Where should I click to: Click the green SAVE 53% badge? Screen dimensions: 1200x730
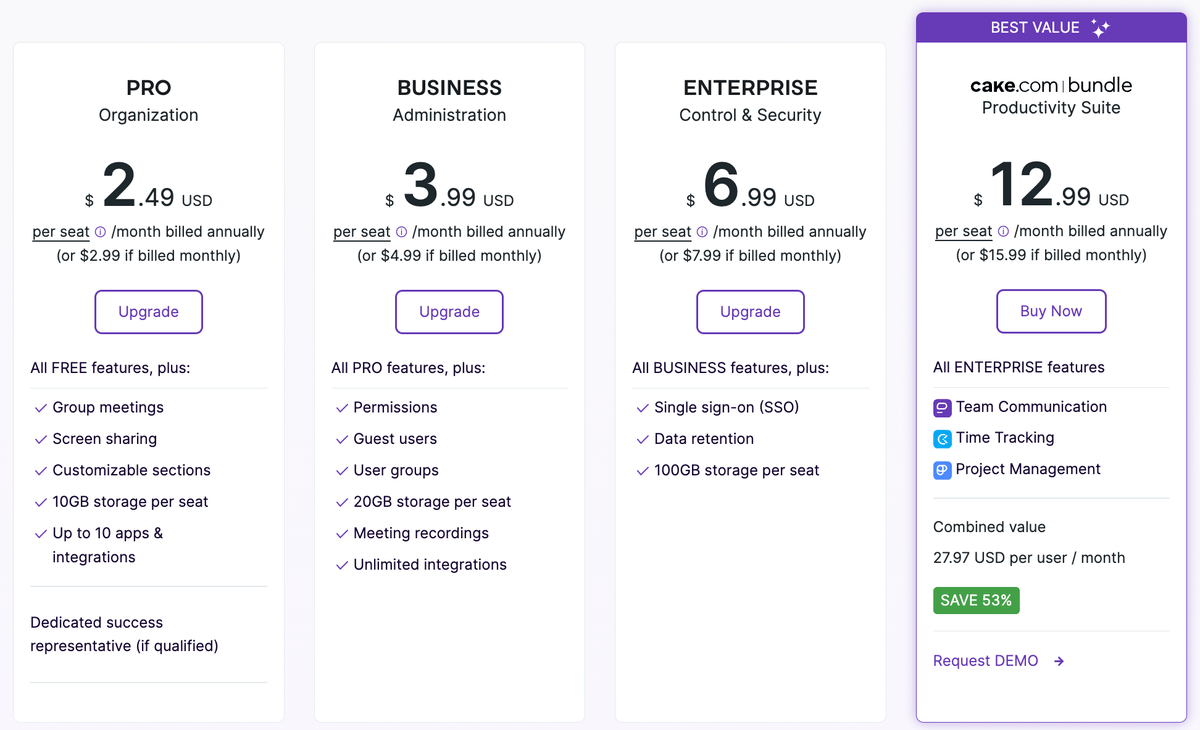[x=976, y=600]
